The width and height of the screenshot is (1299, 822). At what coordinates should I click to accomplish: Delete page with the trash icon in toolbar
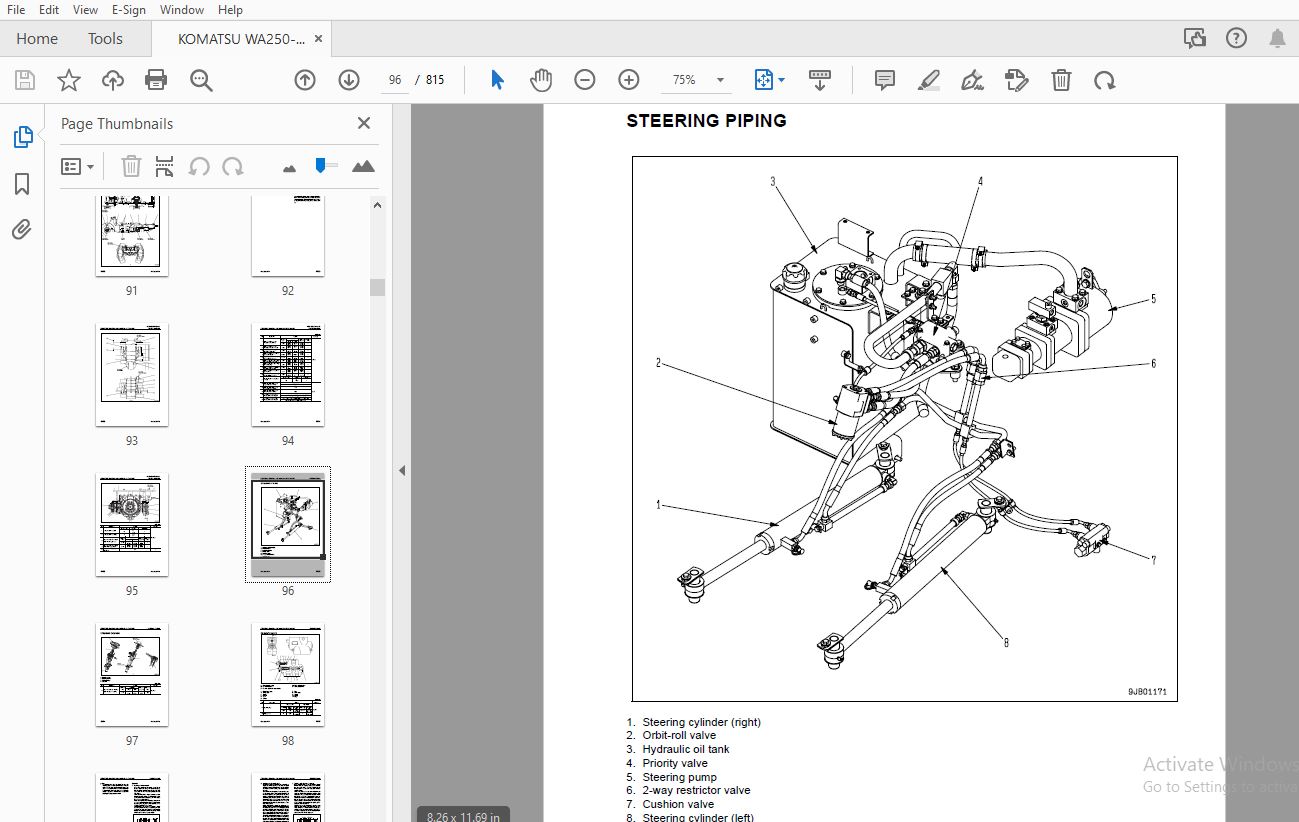1061,80
